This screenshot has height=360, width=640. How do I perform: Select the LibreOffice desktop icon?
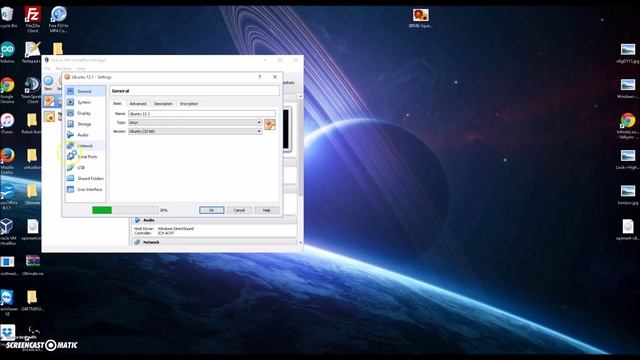pyautogui.click(x=8, y=196)
